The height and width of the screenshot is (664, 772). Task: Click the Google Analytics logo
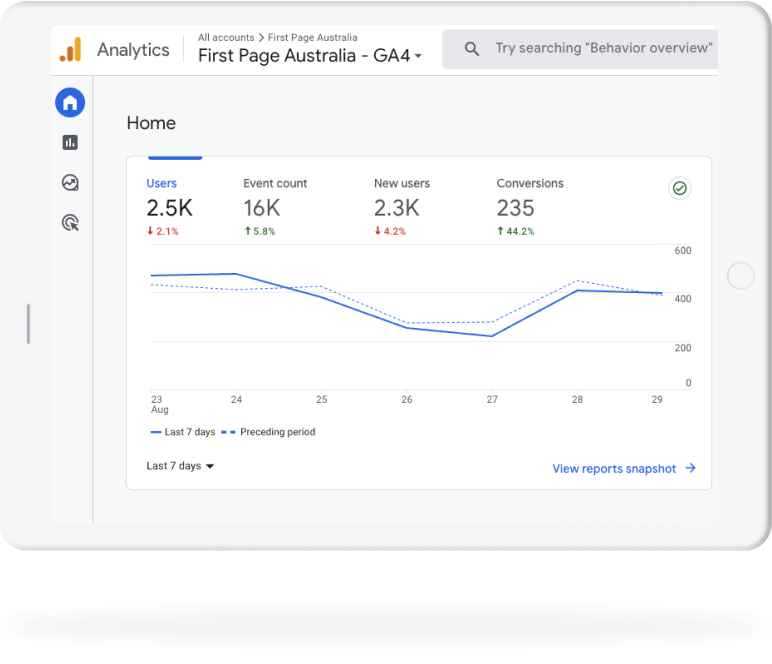(x=70, y=50)
